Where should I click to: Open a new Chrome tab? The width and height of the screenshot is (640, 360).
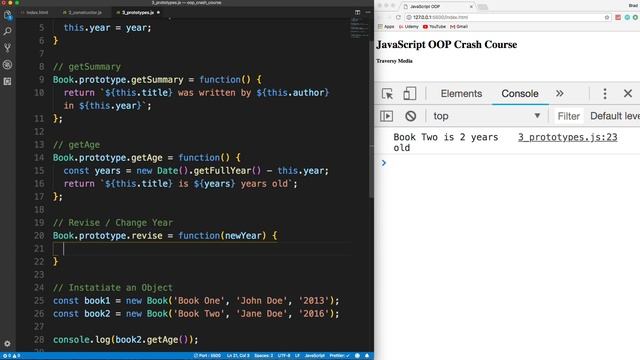483,7
